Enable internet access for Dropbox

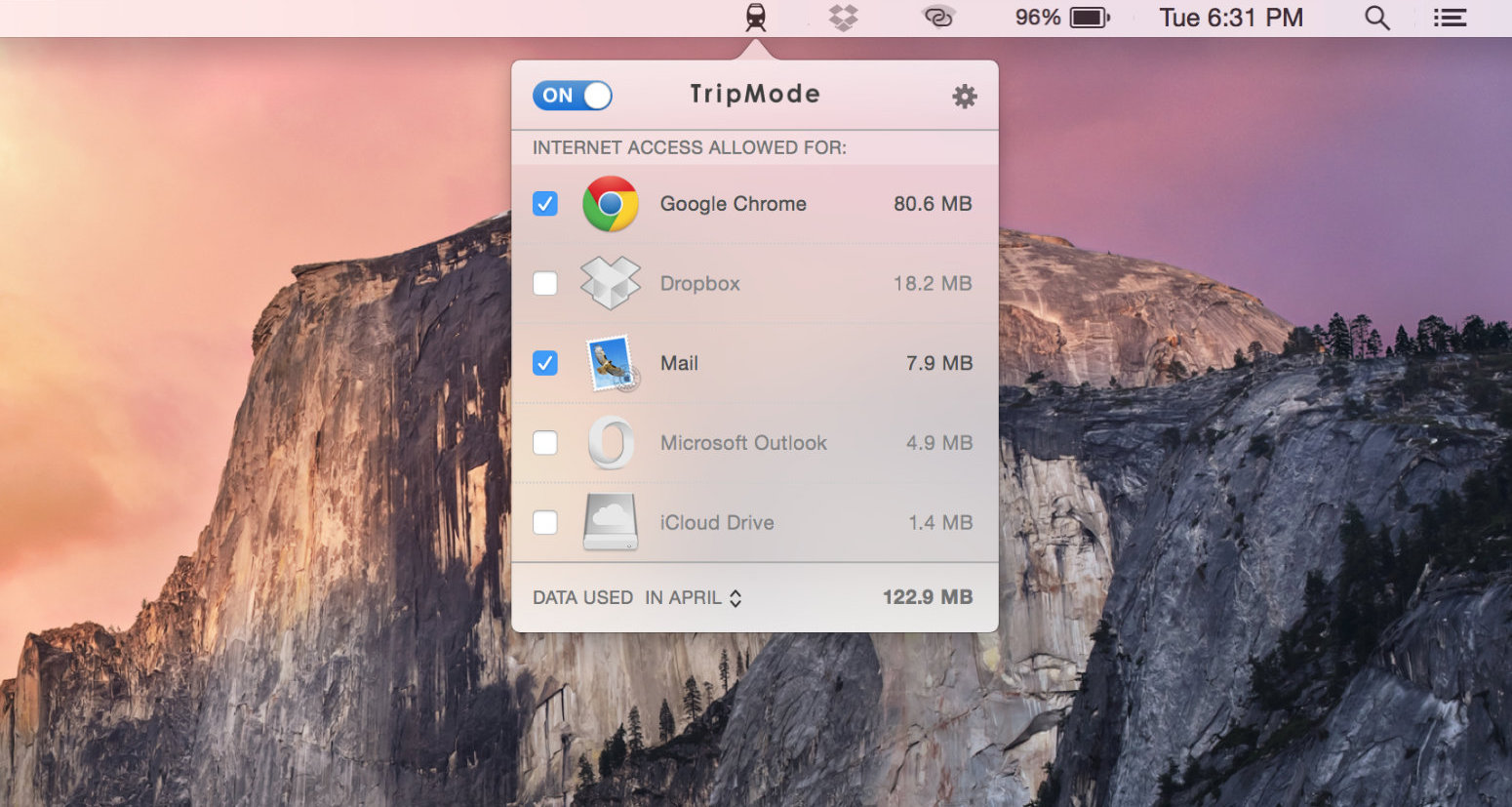545,283
